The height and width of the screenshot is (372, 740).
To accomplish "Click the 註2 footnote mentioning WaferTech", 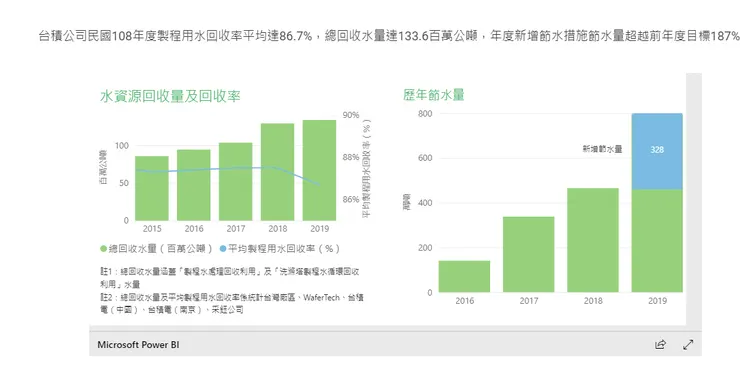I will (232, 304).
